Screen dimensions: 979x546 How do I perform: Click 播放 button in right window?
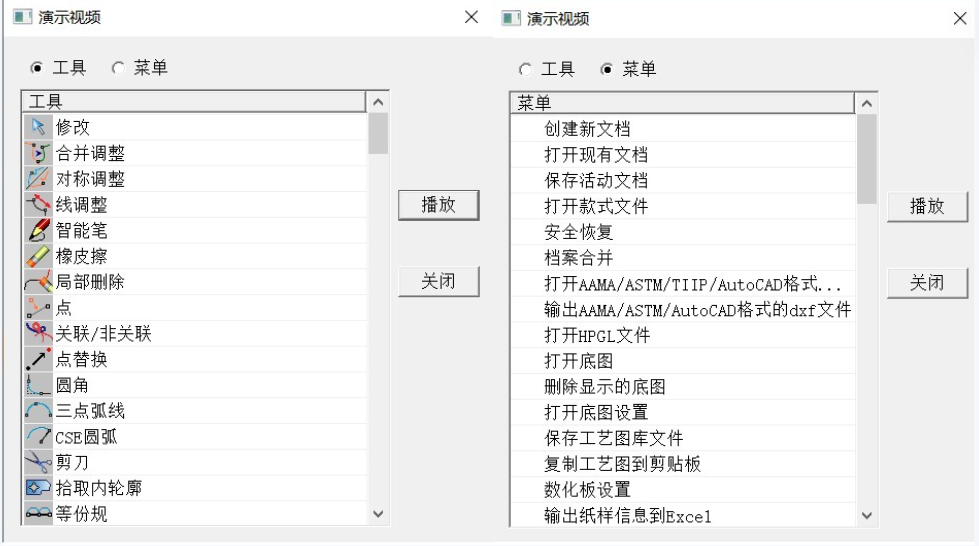pos(927,207)
